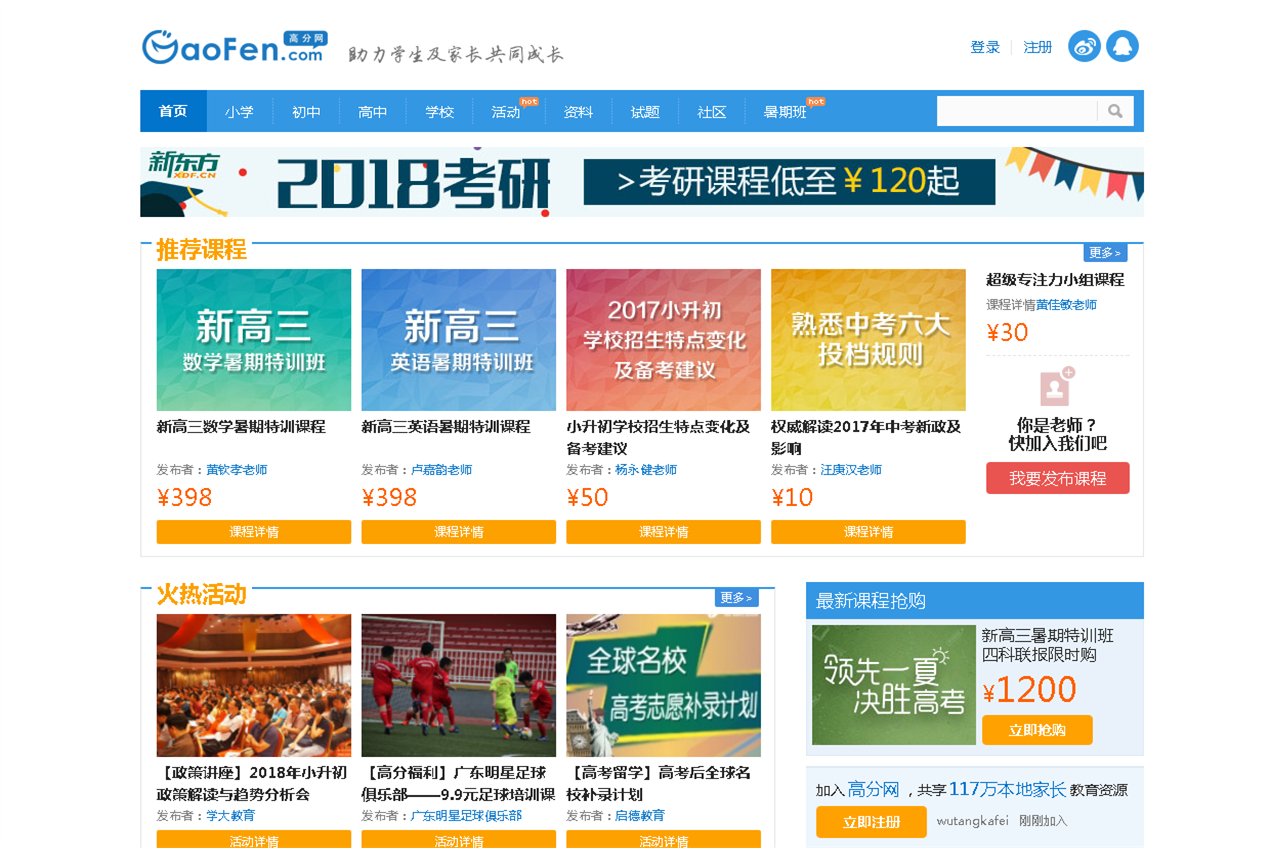Screen dimensions: 1270x848
Task: Click 课程详情 under English course
Action: 459,532
